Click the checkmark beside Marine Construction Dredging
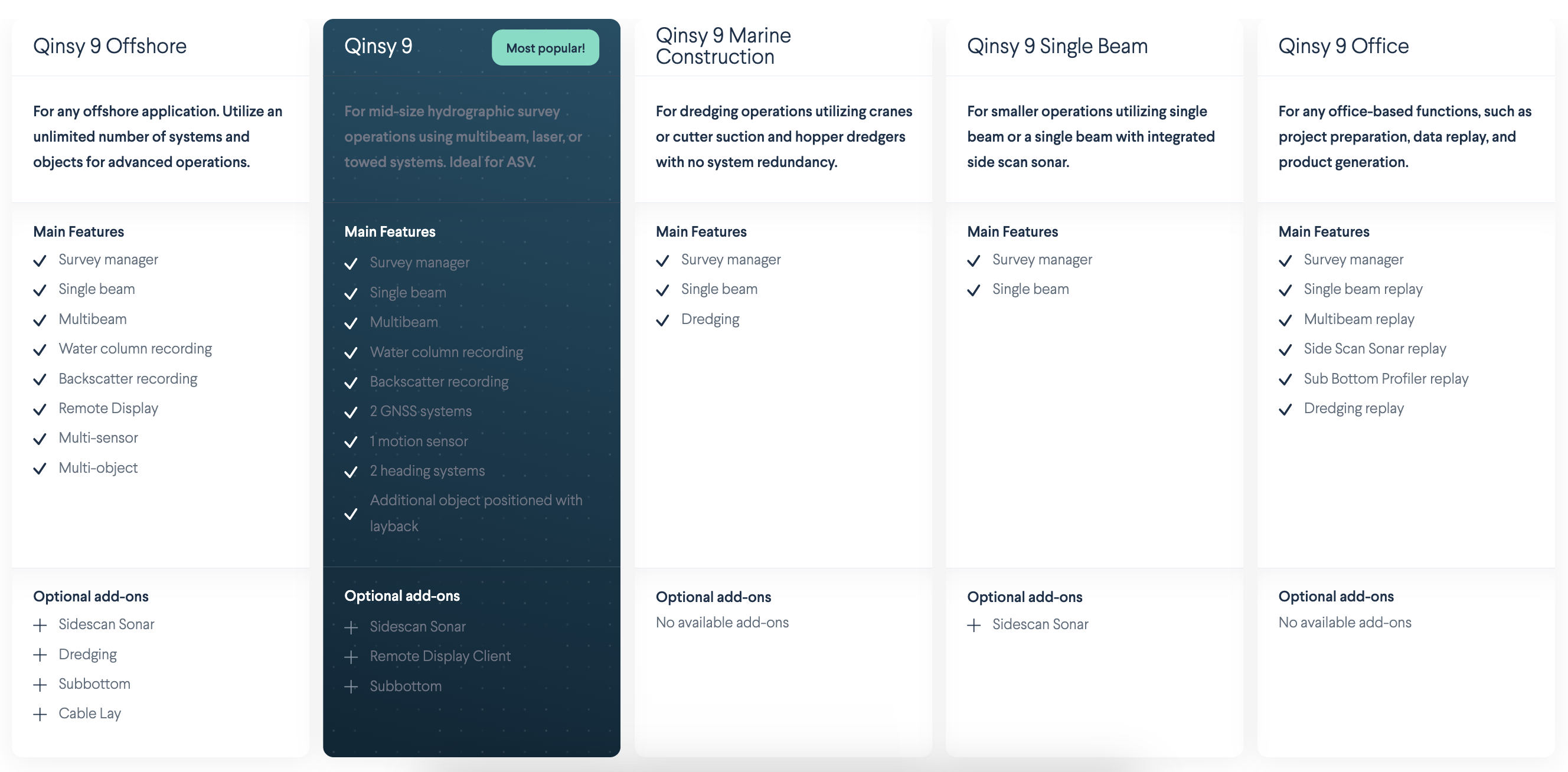The image size is (1568, 772). 662,320
